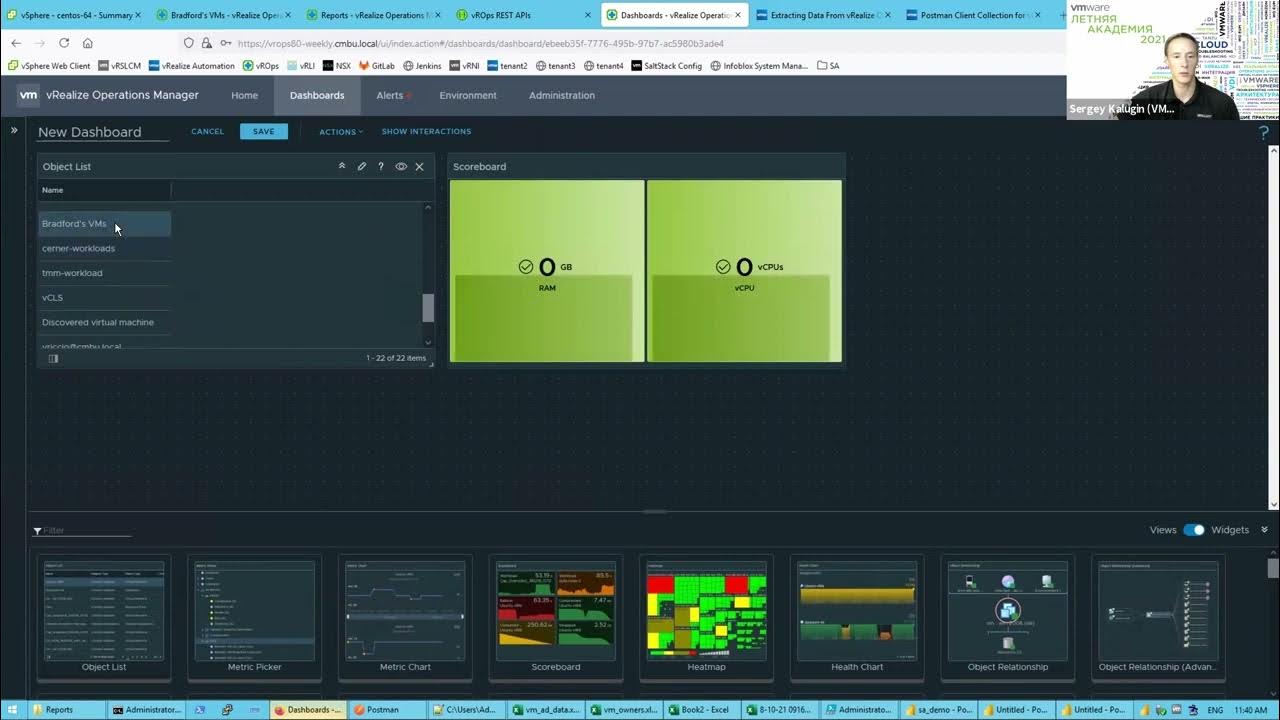
Task: Click the widget tray vertical scrollbar
Action: click(x=1272, y=568)
